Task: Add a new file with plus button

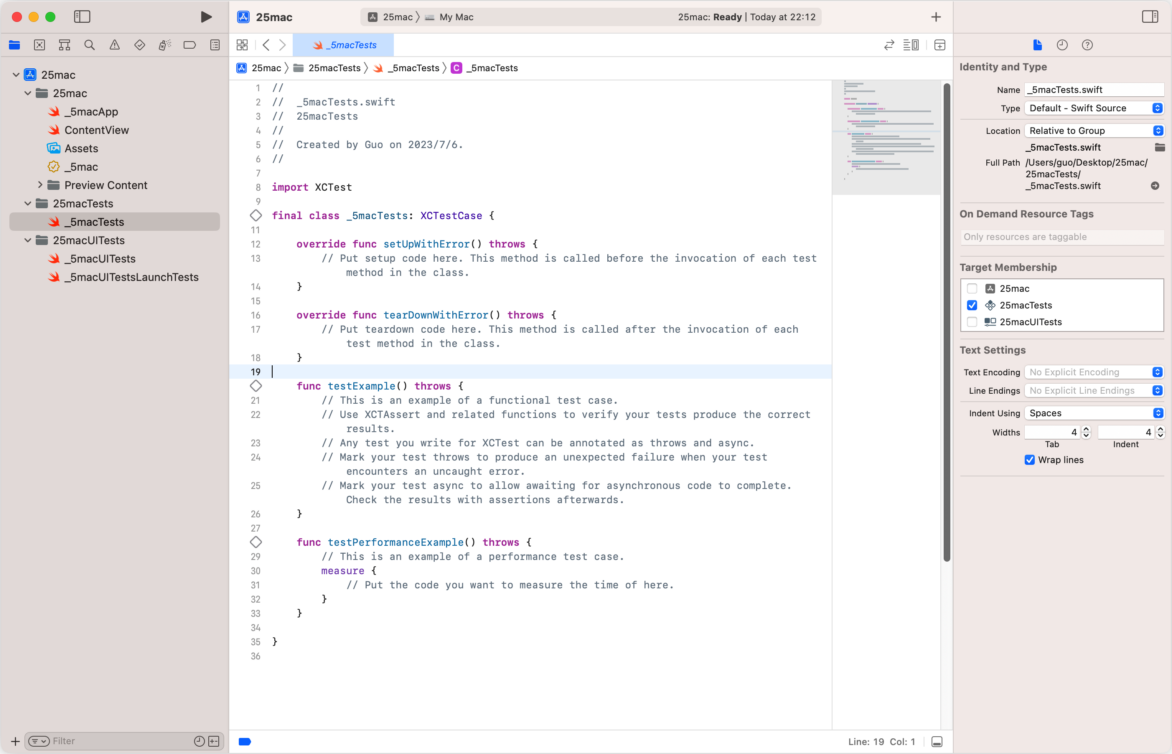Action: pyautogui.click(x=15, y=741)
